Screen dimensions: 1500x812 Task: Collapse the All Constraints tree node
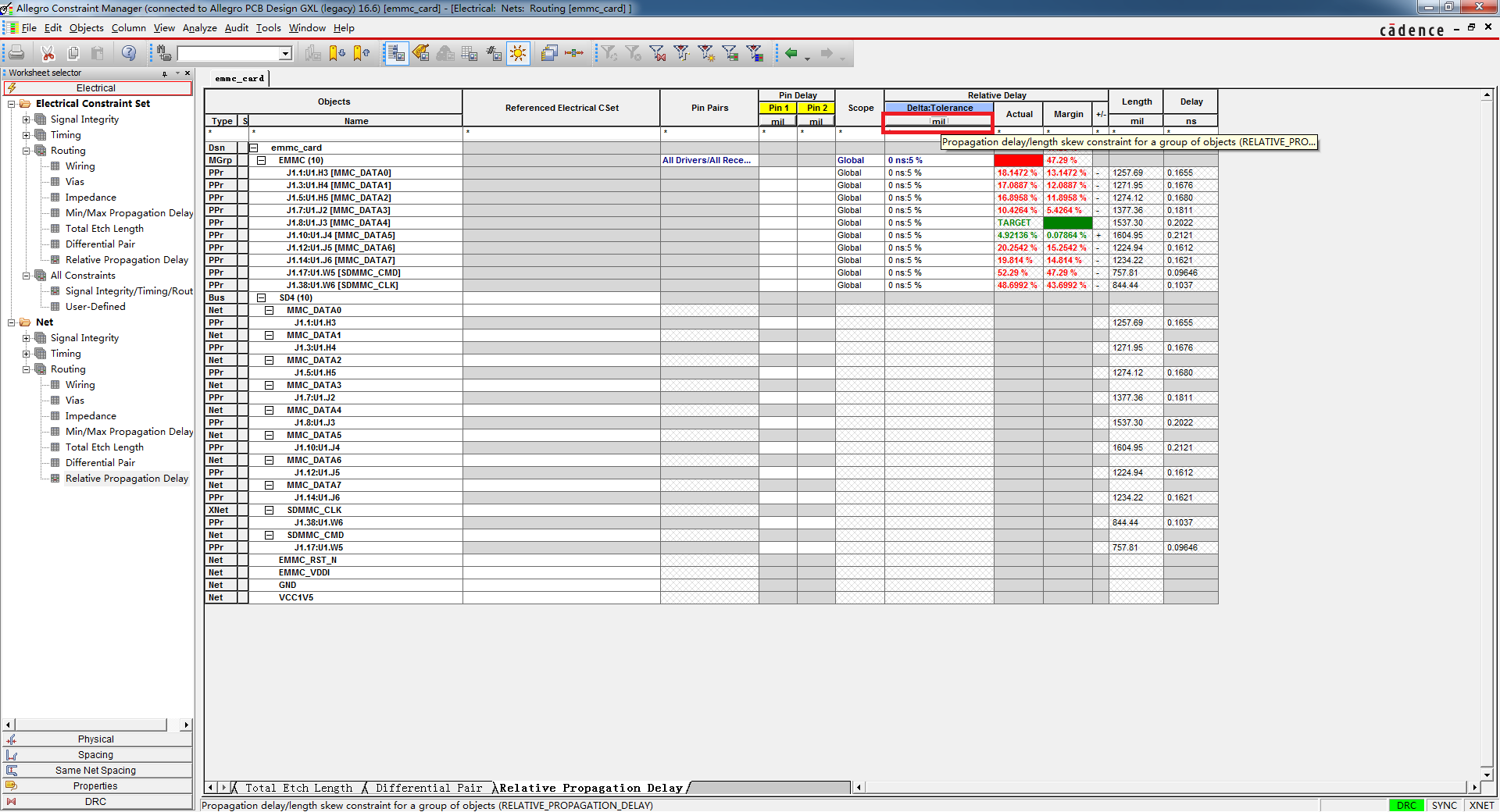click(x=27, y=276)
